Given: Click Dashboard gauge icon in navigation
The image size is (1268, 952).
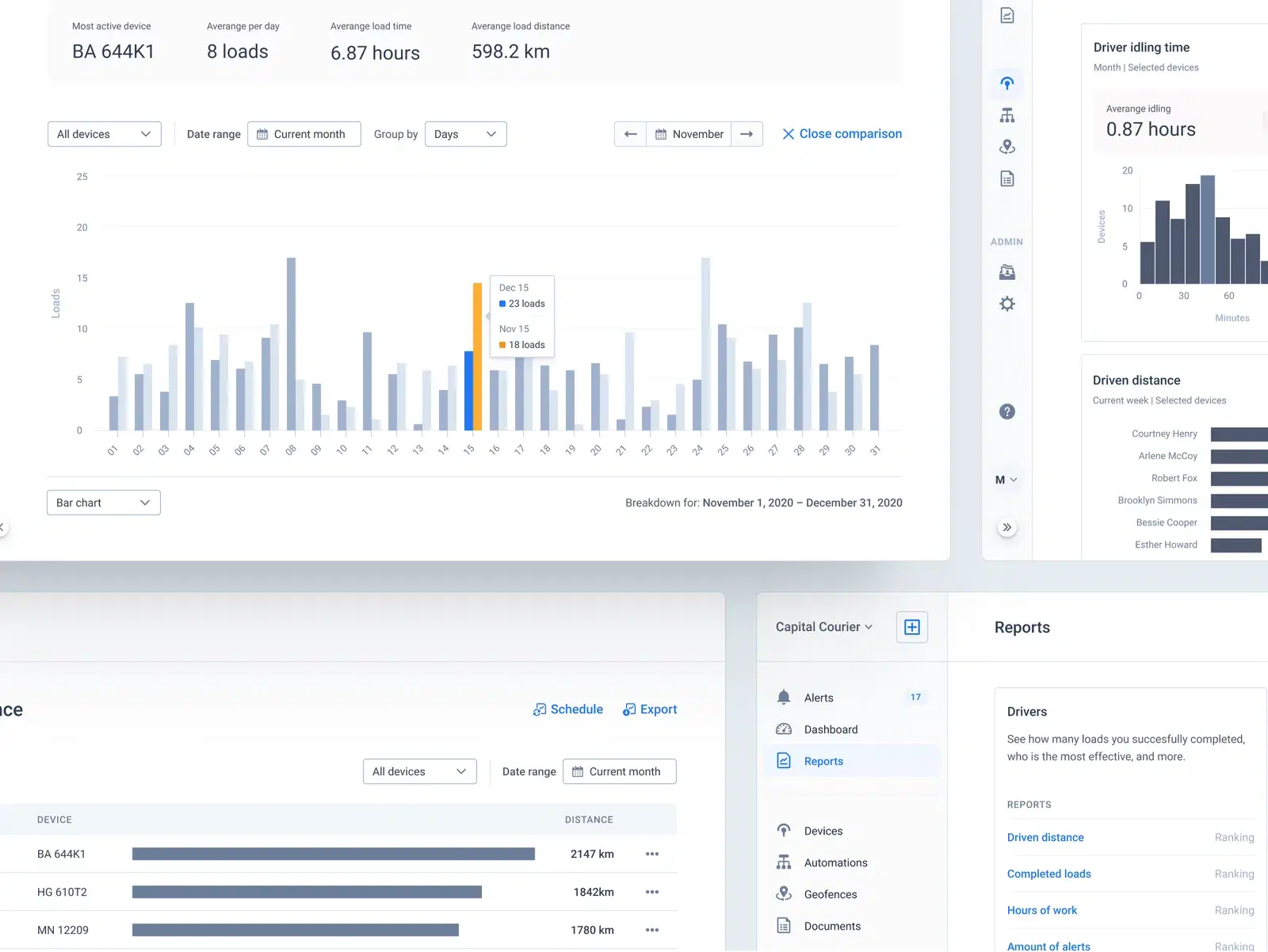Looking at the screenshot, I should coord(784,729).
